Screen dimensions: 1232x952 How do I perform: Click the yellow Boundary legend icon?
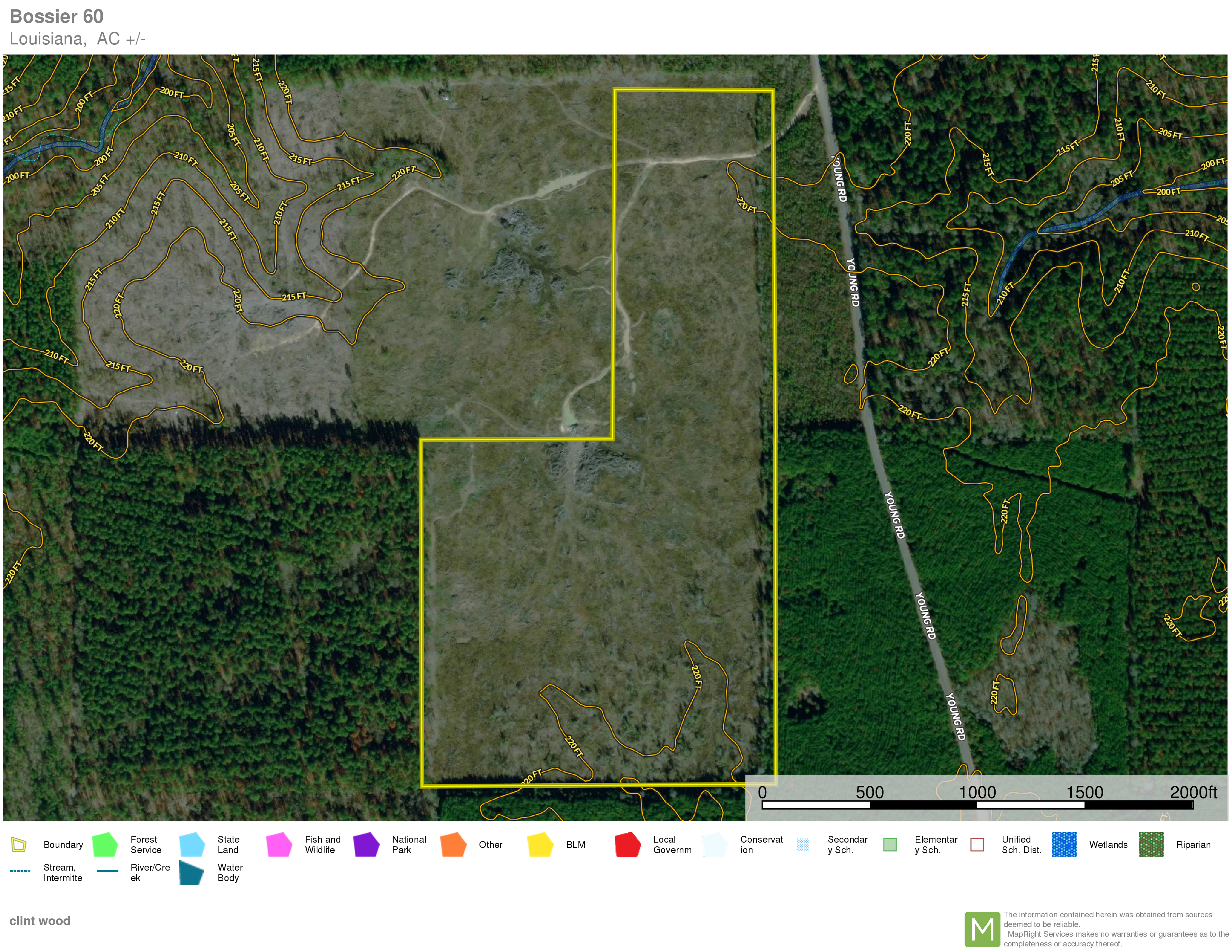click(x=19, y=844)
